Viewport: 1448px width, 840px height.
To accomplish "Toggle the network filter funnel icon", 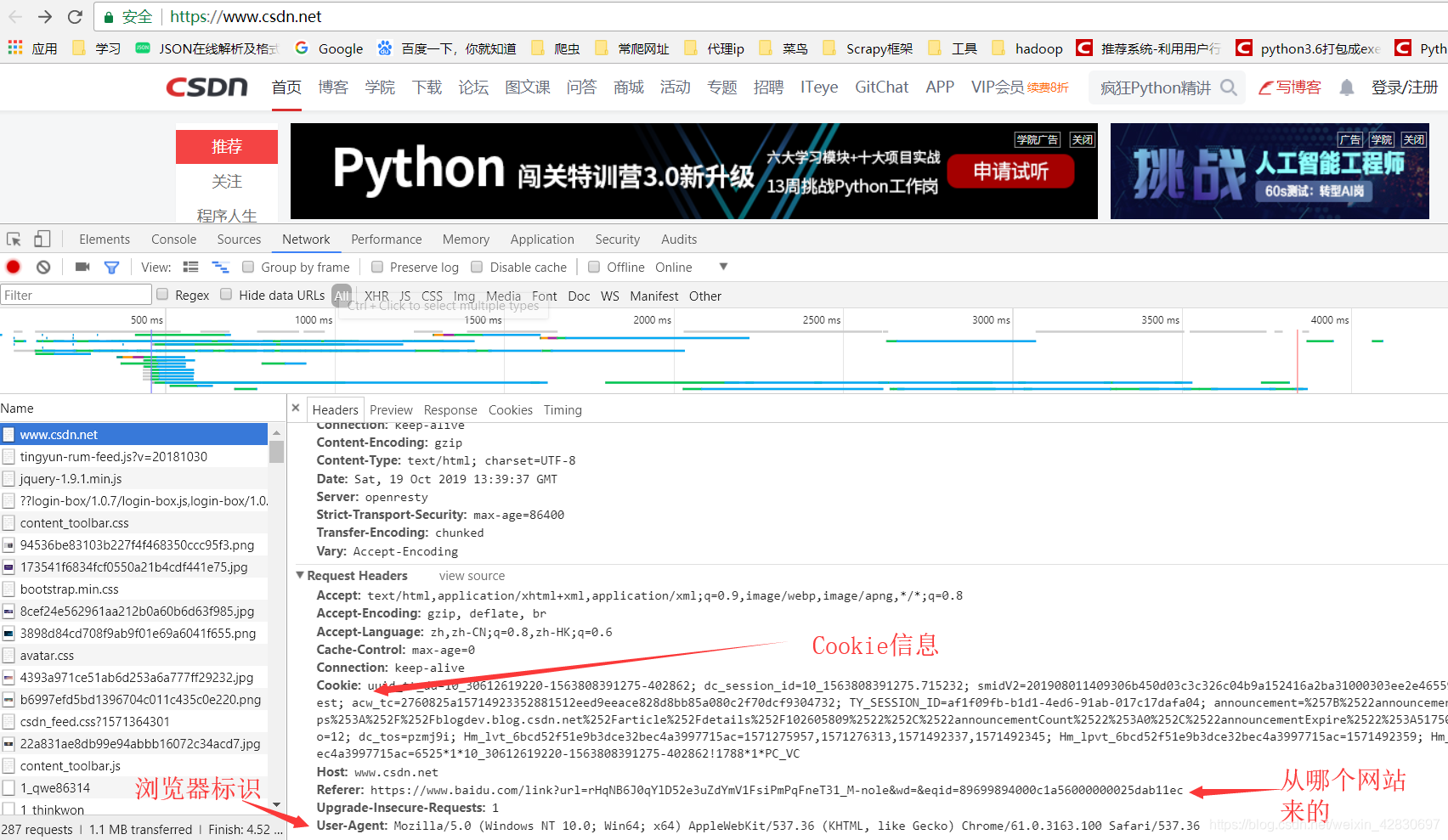I will (x=111, y=267).
